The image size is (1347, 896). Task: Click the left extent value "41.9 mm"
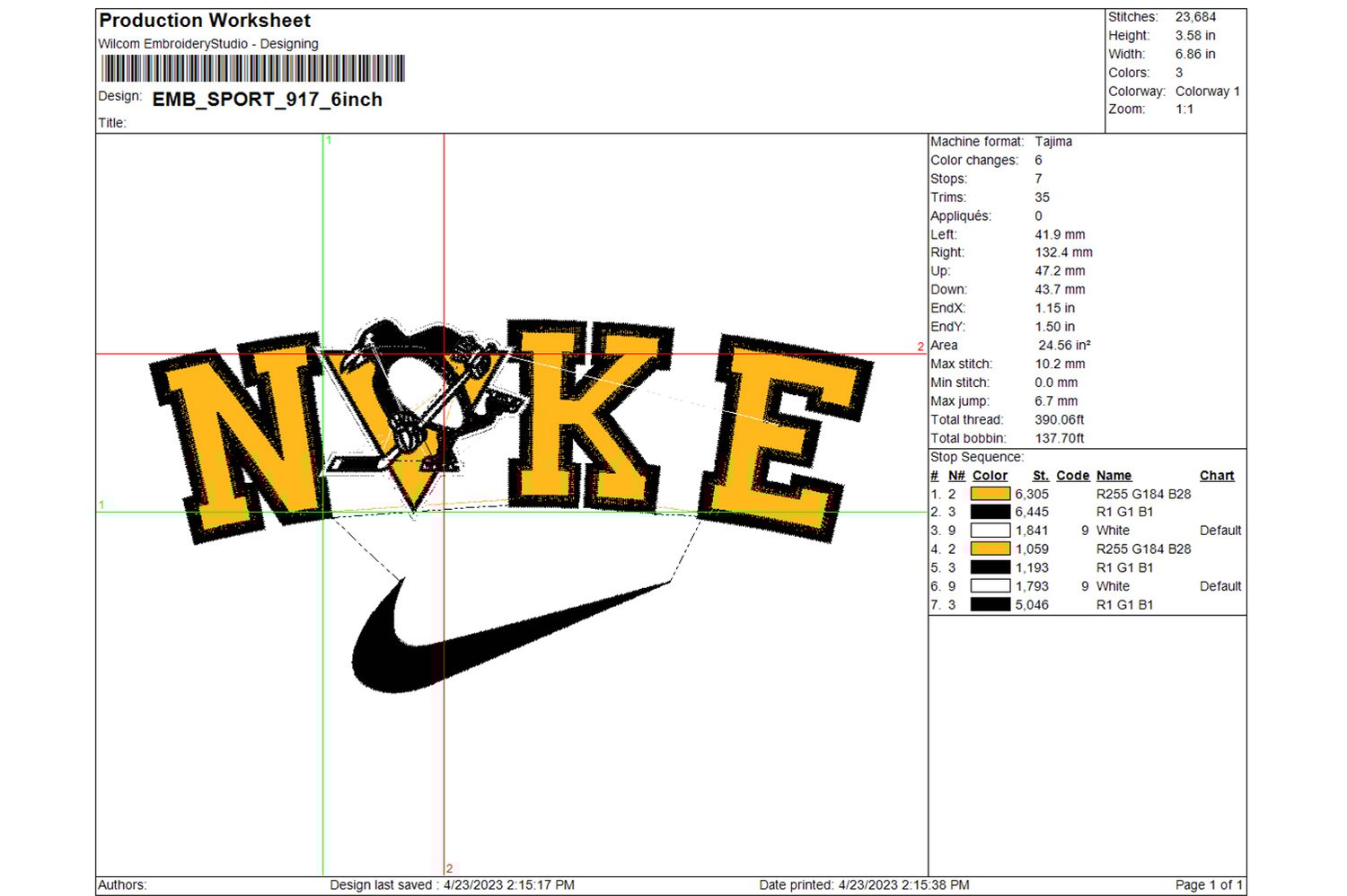tap(1060, 234)
